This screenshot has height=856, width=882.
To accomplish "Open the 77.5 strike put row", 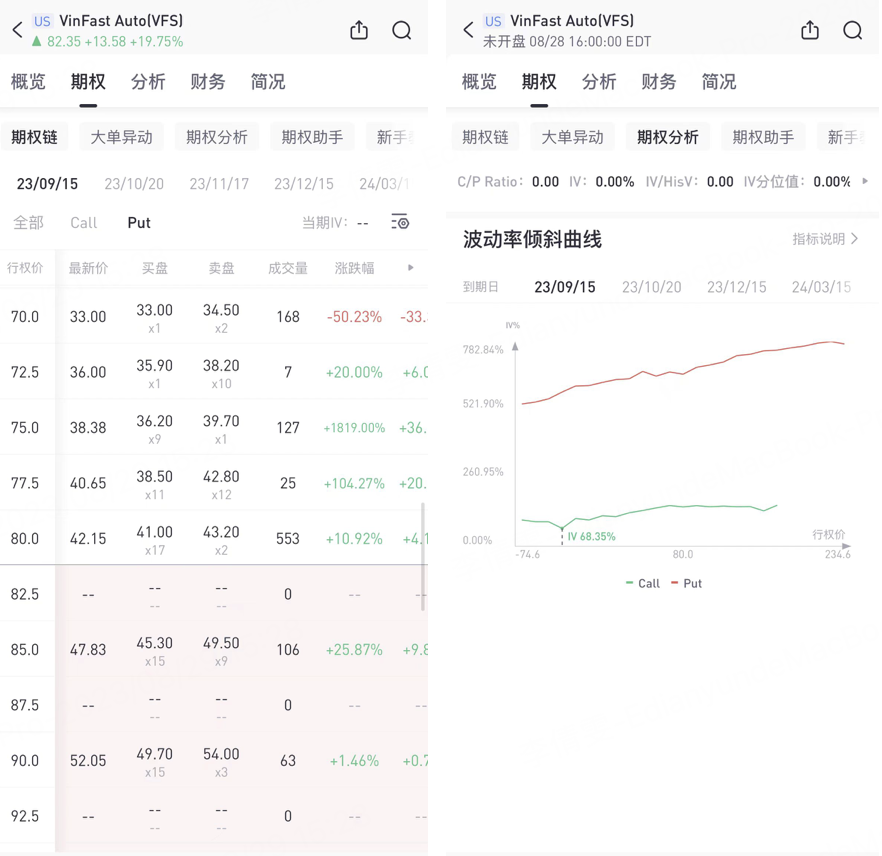I will (214, 483).
